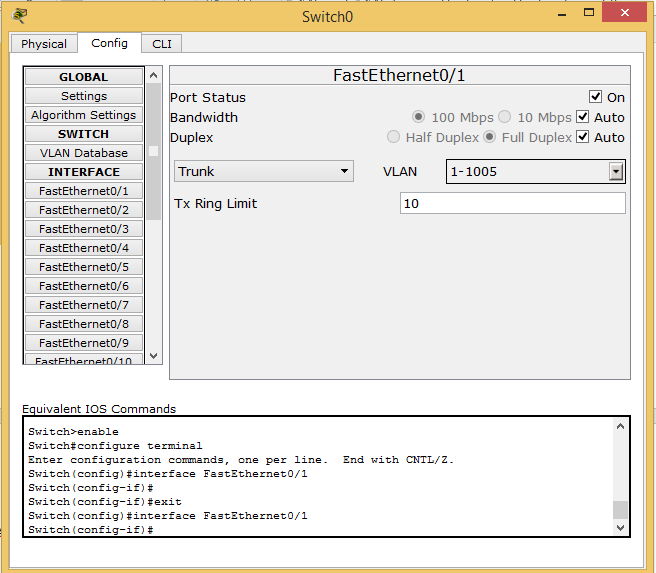Click the SWITCH header button
This screenshot has height=573, width=656.
click(x=84, y=134)
